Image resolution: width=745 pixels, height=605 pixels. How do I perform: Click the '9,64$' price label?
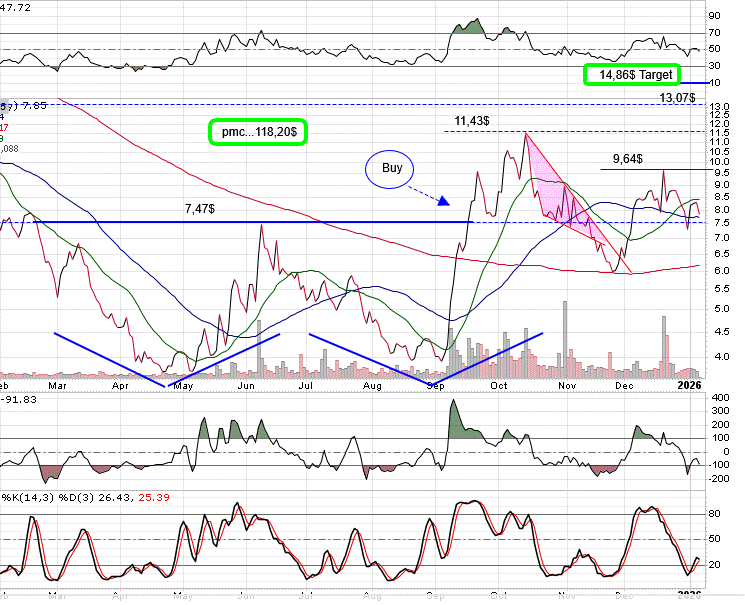tap(628, 158)
